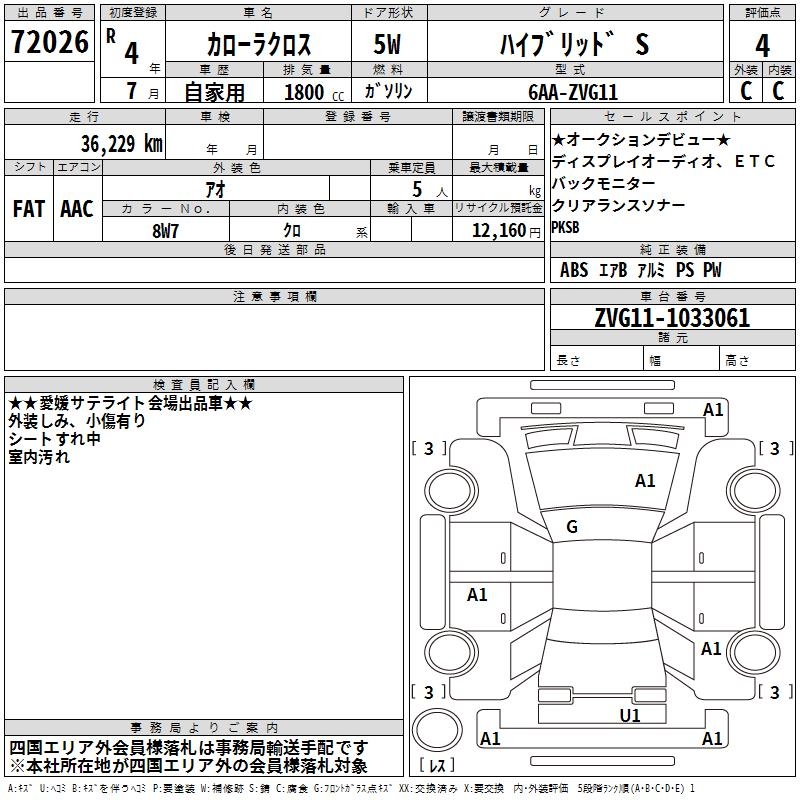The width and height of the screenshot is (800, 800).
Task: Select the grade ハイブリッド S
Action: point(574,44)
